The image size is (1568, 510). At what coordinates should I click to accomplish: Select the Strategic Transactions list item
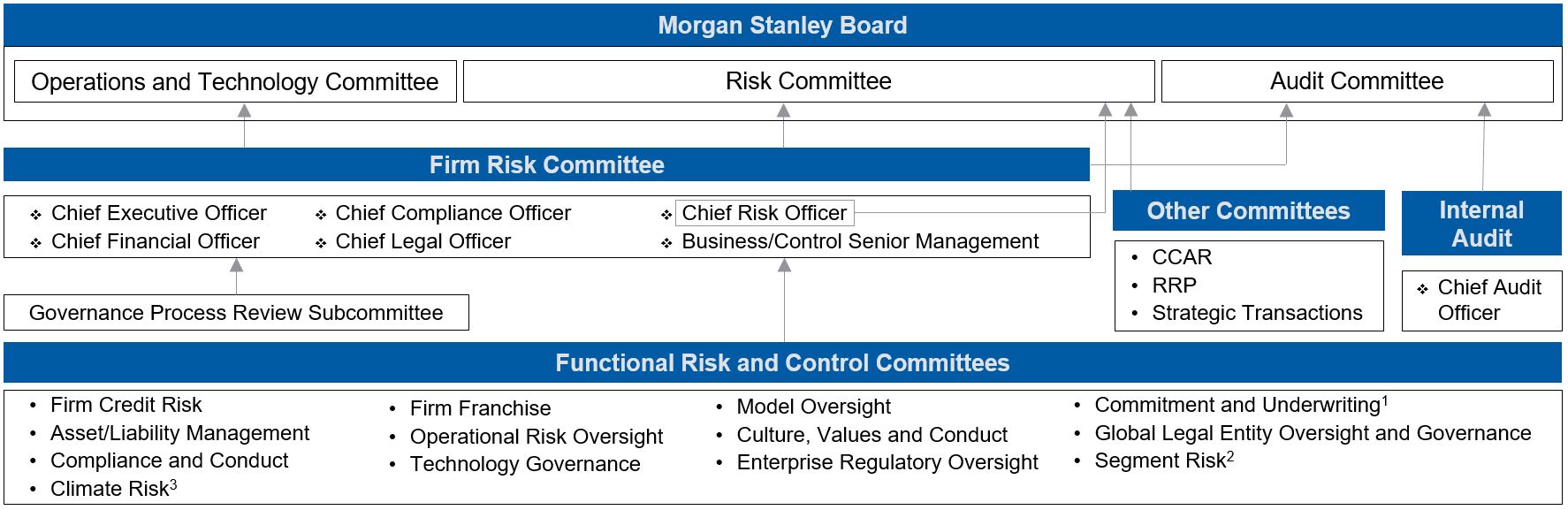tap(1257, 313)
